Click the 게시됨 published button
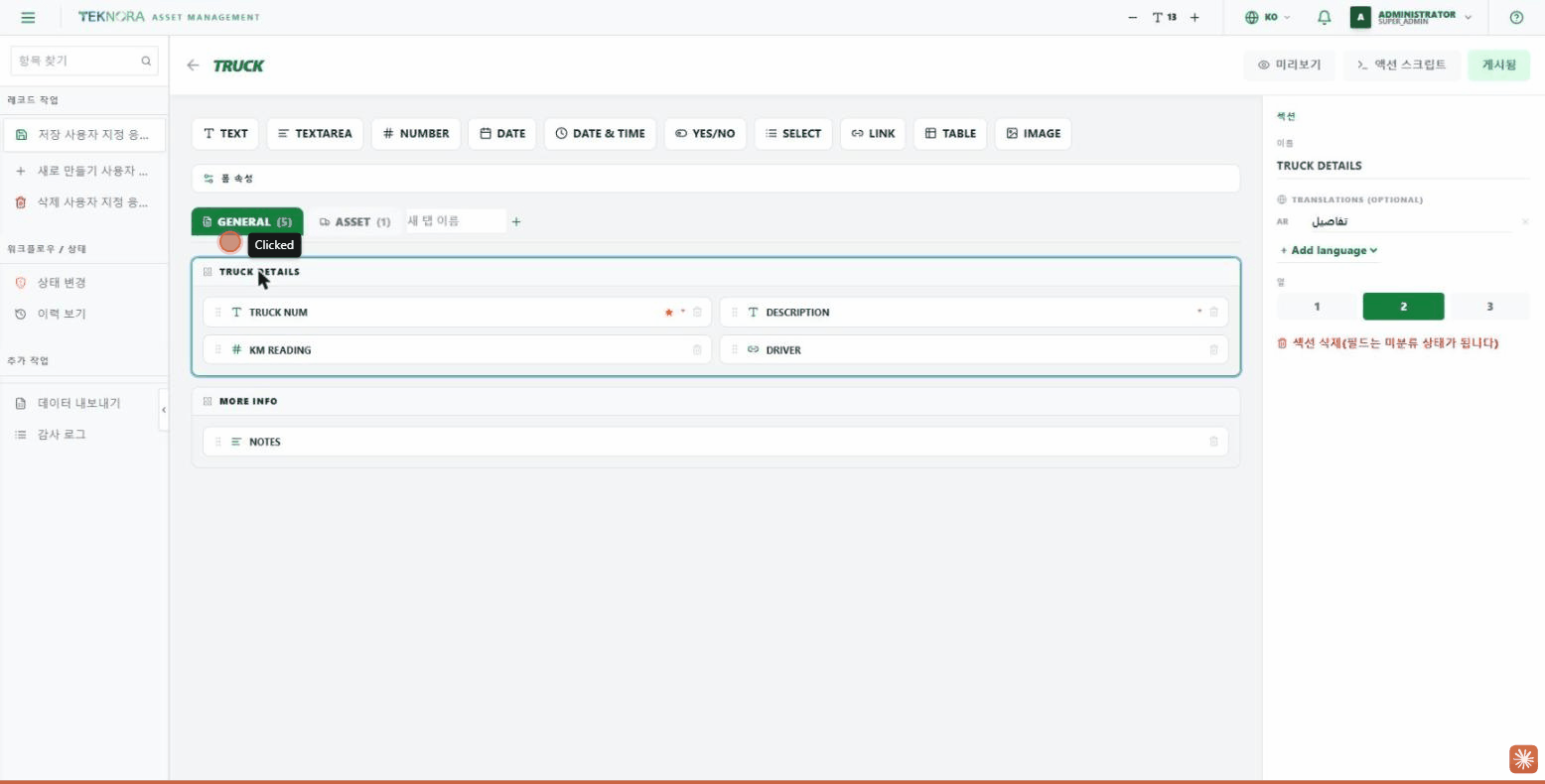 point(1498,65)
